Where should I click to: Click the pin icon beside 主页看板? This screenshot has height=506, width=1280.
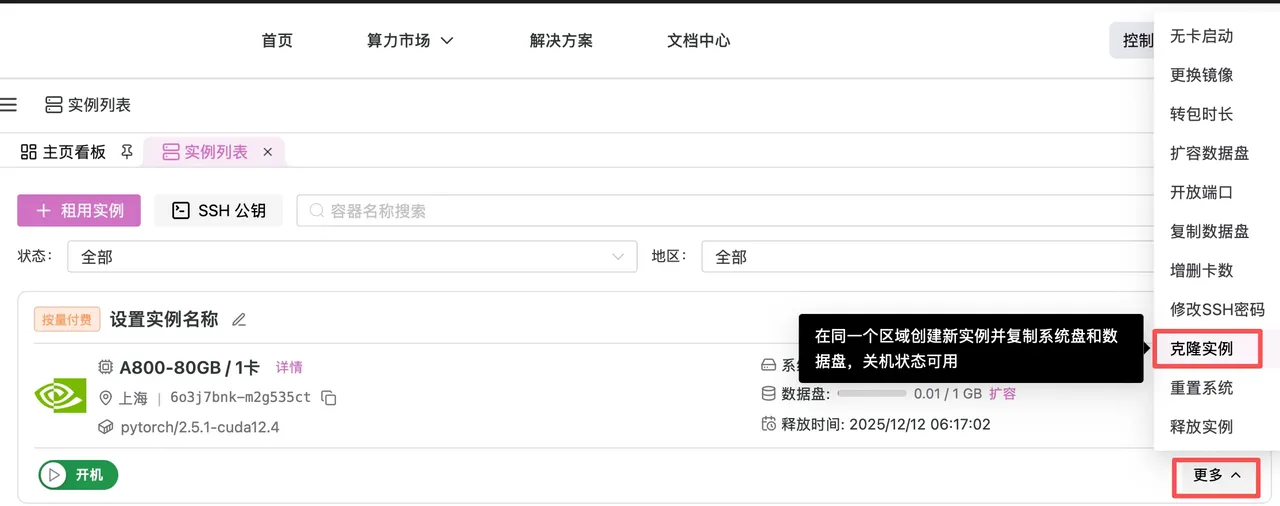click(127, 152)
